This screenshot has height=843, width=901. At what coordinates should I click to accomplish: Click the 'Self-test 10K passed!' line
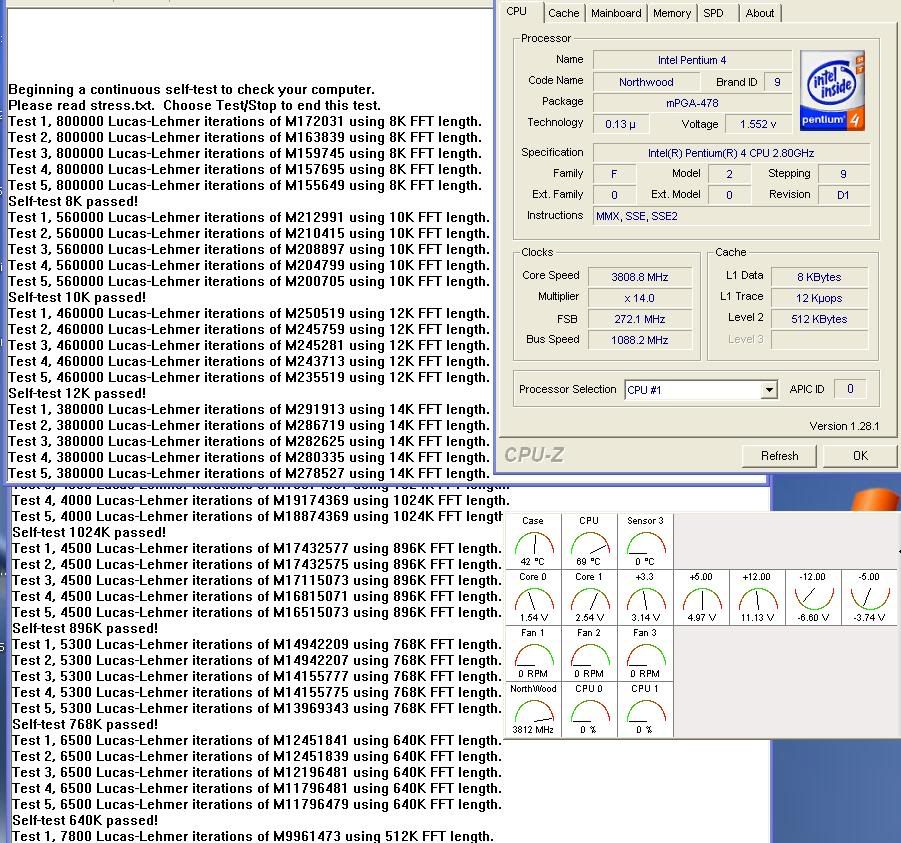click(x=77, y=298)
